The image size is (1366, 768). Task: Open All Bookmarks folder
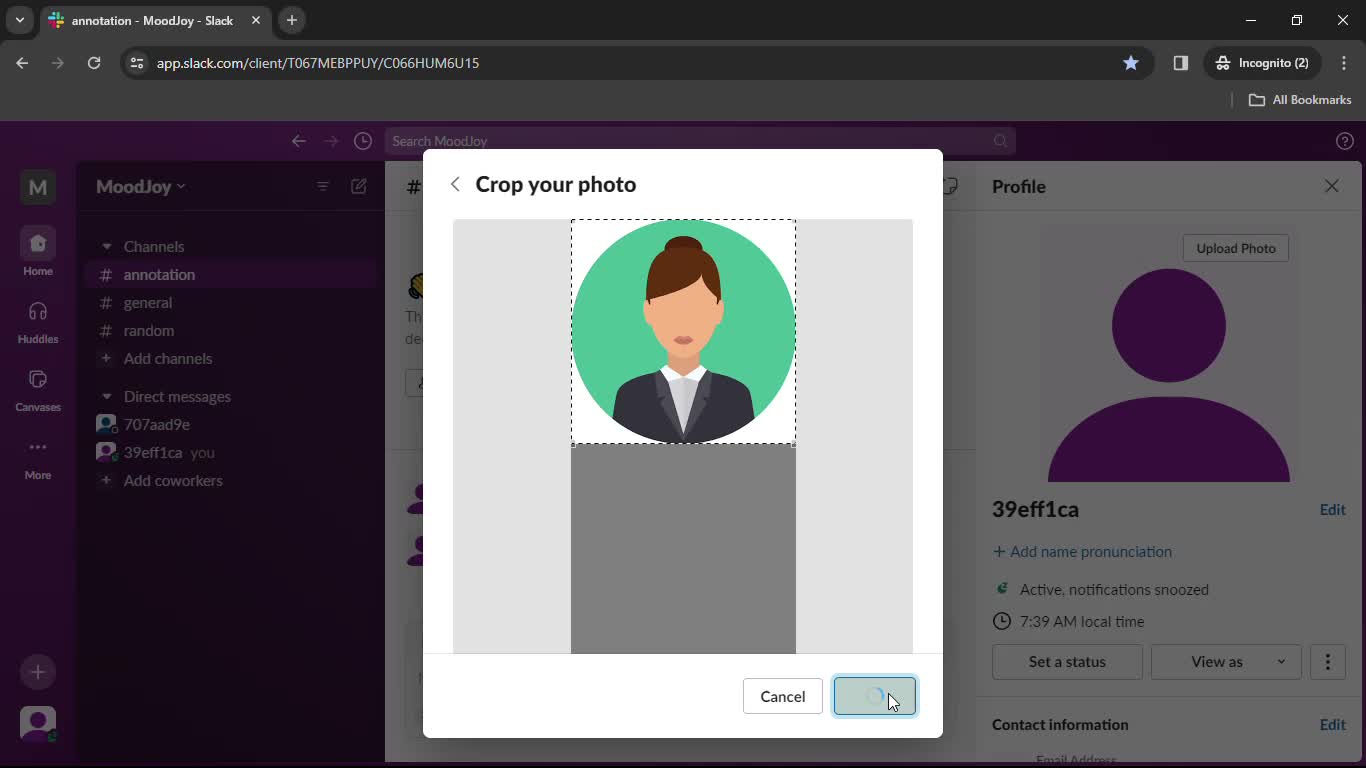coord(1300,100)
